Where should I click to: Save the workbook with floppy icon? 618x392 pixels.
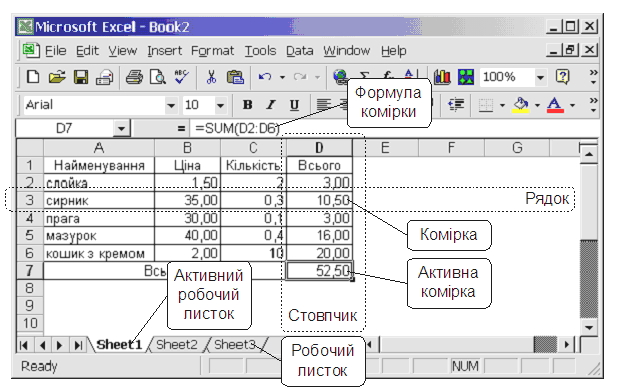click(x=81, y=76)
